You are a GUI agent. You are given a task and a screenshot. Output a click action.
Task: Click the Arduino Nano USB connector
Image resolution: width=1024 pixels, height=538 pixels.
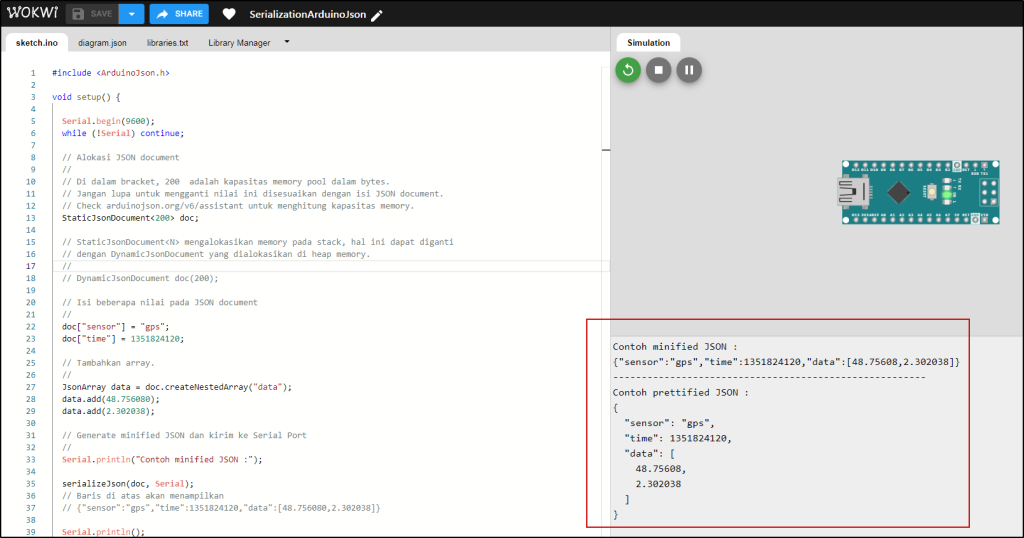(x=851, y=190)
